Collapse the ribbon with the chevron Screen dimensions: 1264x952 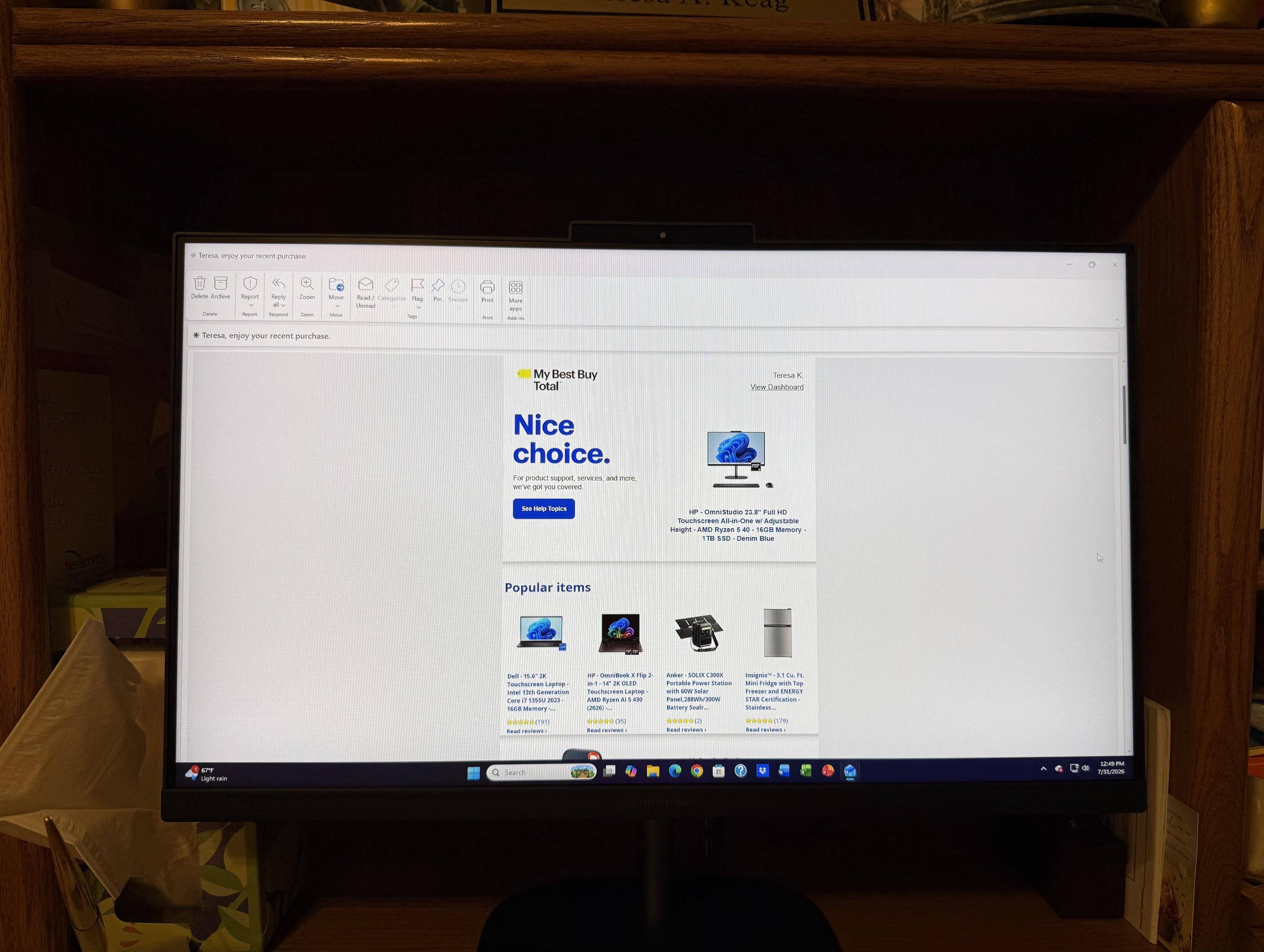[x=1117, y=320]
